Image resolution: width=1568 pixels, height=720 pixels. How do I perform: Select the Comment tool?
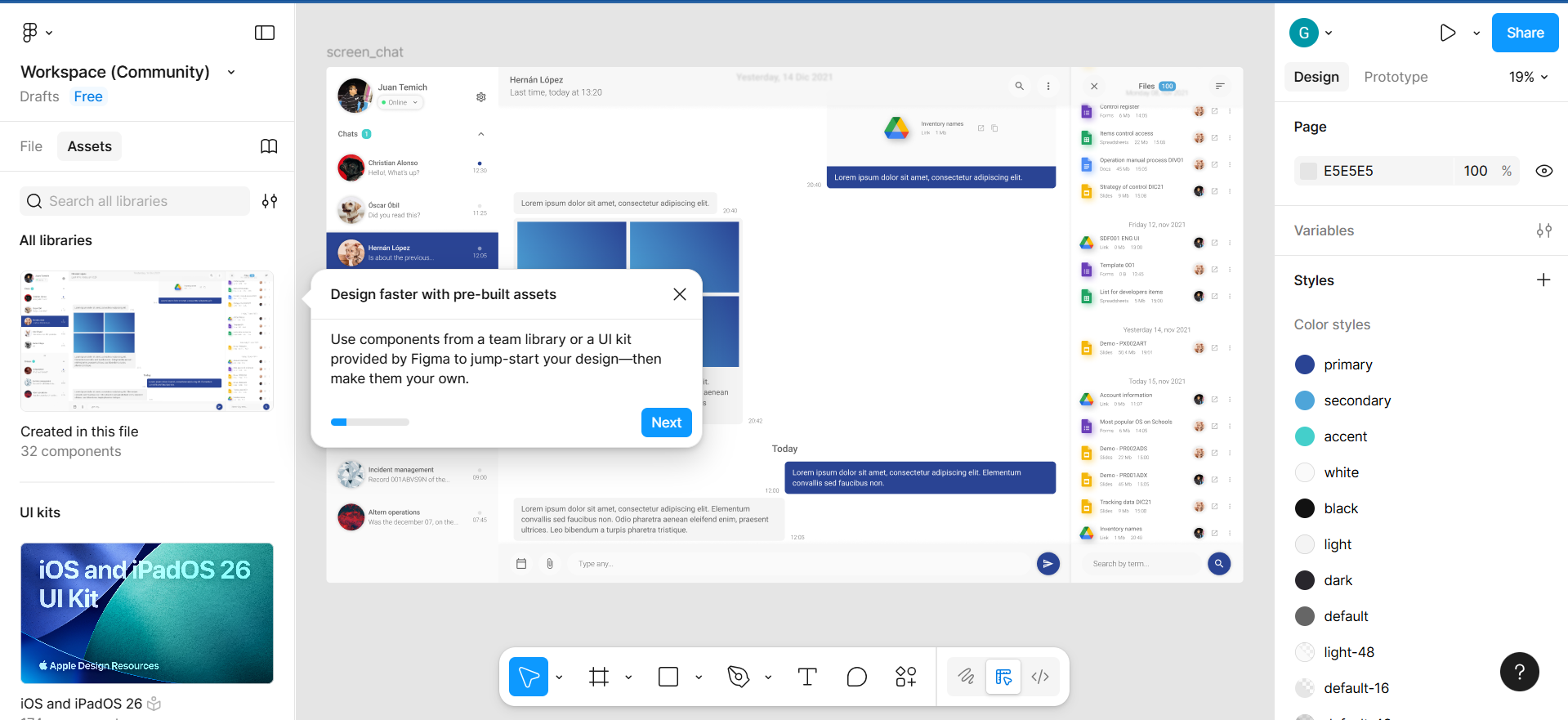(x=856, y=677)
